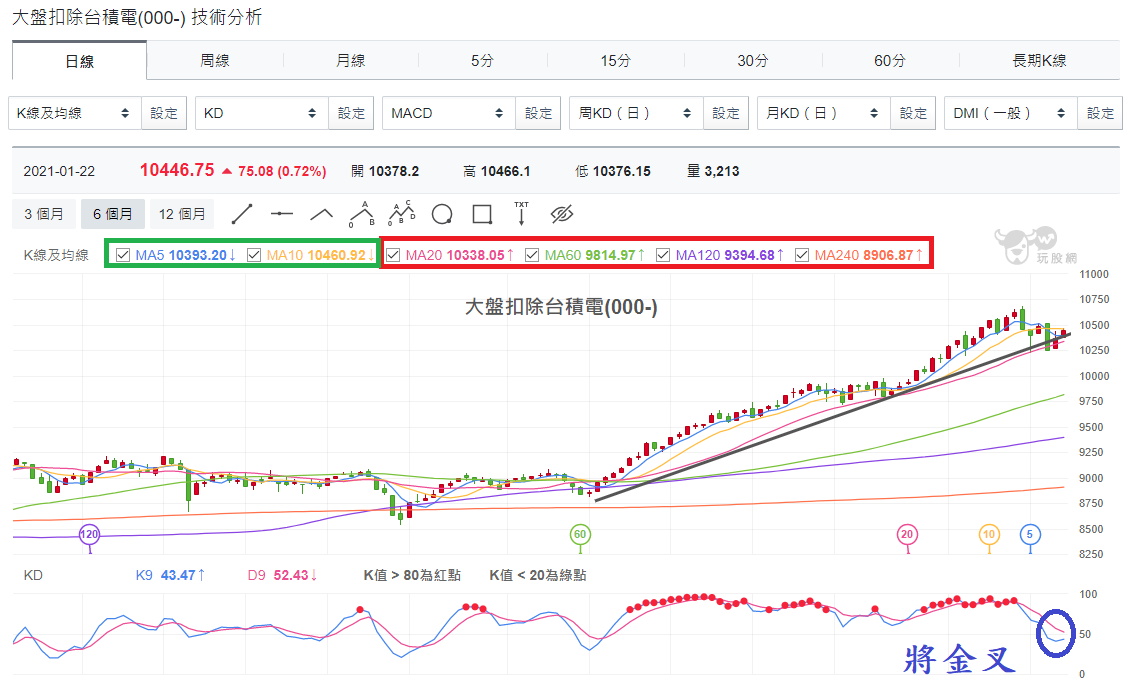The image size is (1133, 679).
Task: Select the horizontal line drawing tool
Action: click(282, 214)
